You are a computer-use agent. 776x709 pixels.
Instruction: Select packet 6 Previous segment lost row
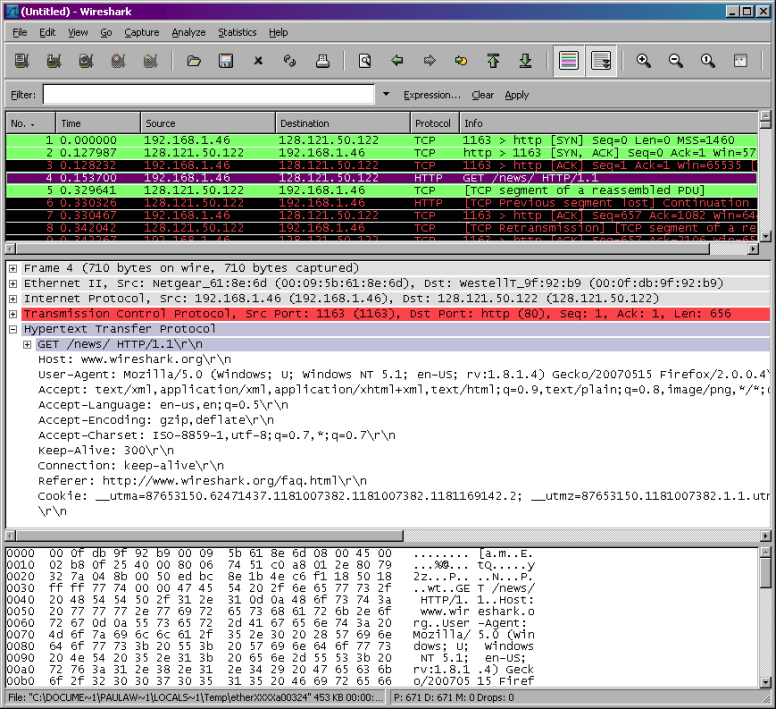pyautogui.click(x=382, y=203)
